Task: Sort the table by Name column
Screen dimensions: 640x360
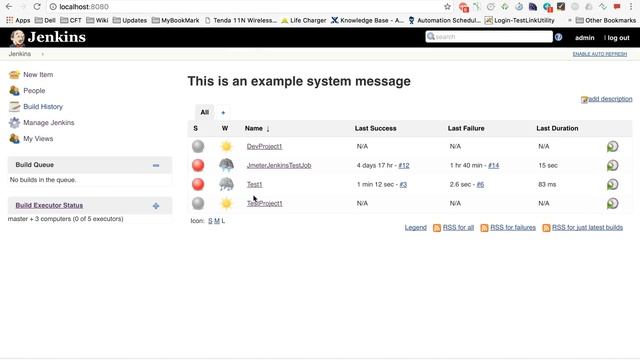Action: [x=257, y=128]
